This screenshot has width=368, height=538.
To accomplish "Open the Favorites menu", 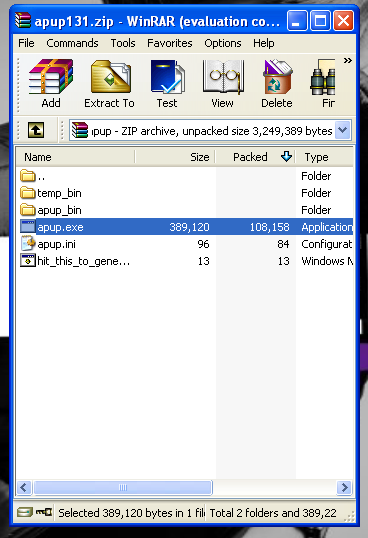I will click(x=170, y=43).
